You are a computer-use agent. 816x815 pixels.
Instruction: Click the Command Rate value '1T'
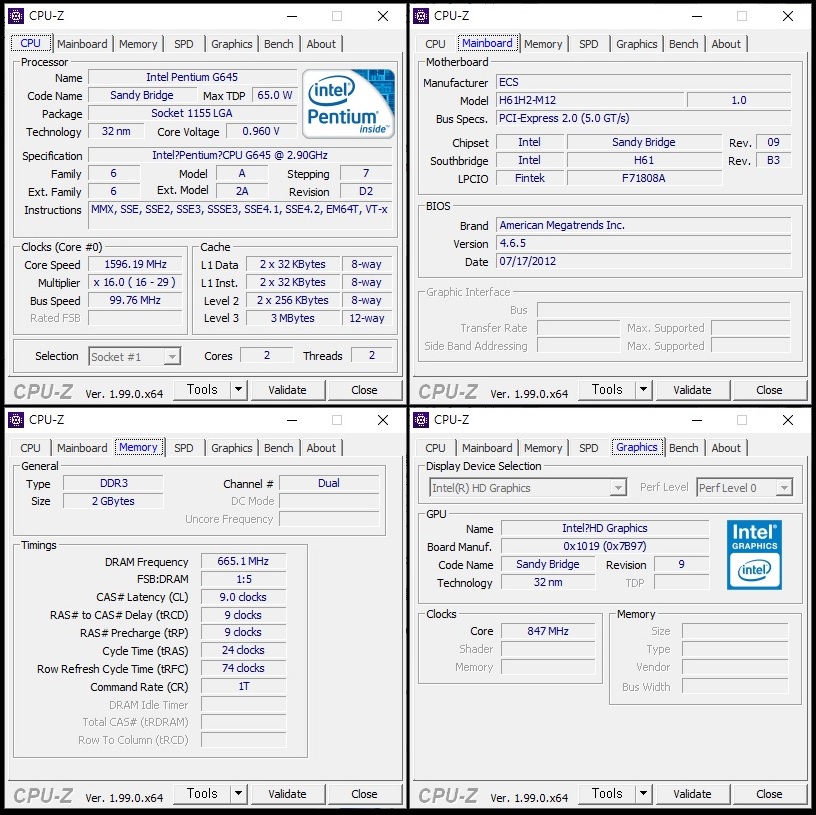tap(243, 686)
